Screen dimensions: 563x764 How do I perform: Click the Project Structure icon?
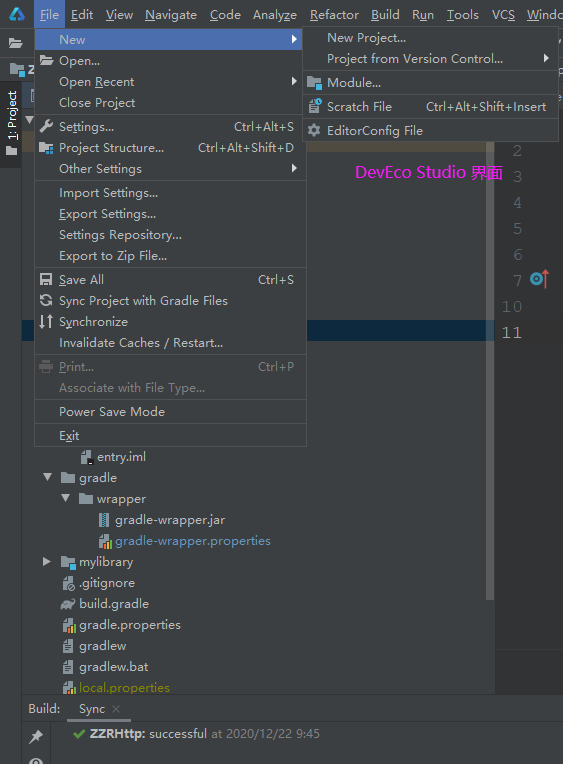(x=46, y=148)
